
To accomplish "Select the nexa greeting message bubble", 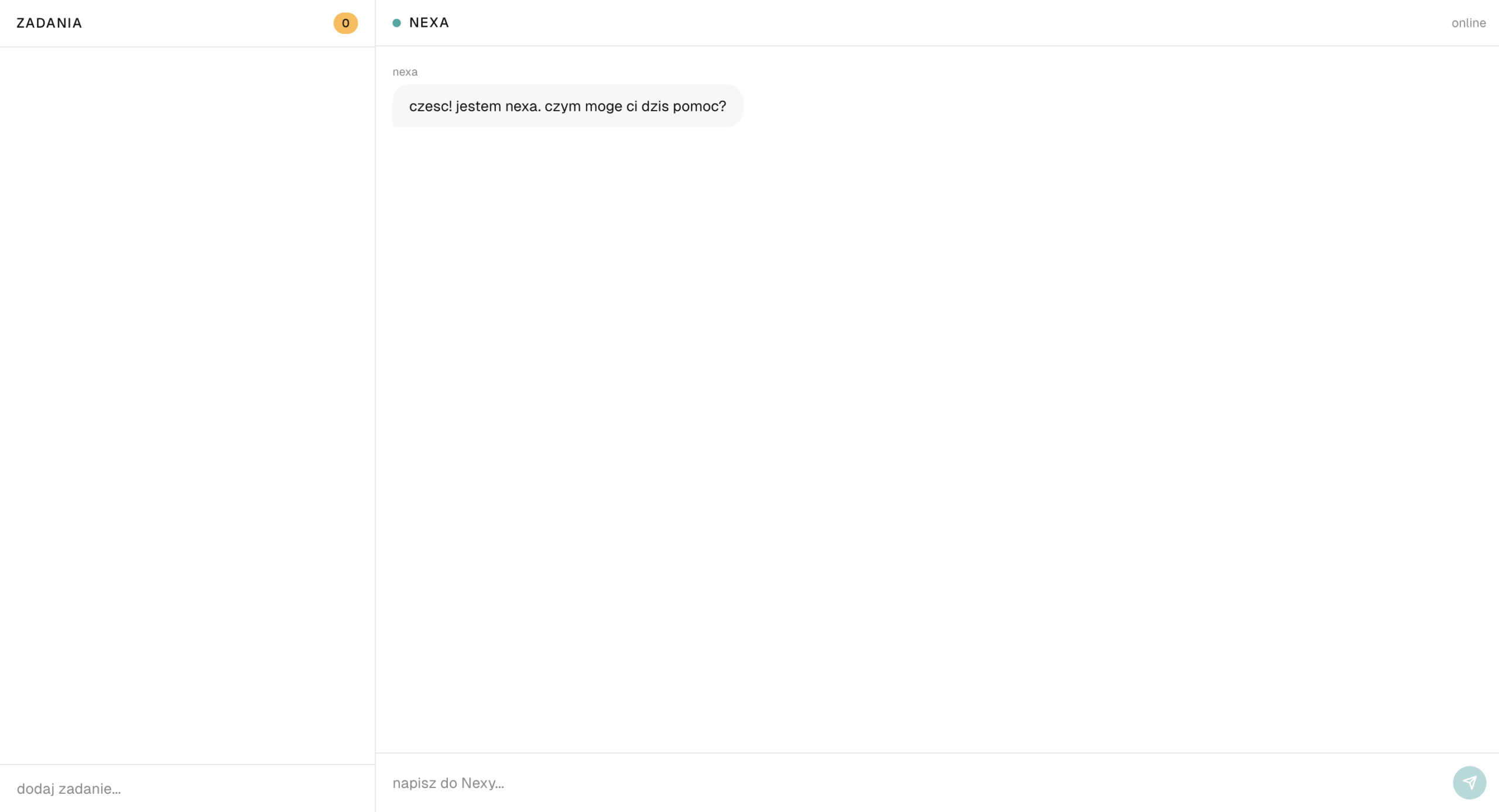I will (567, 106).
